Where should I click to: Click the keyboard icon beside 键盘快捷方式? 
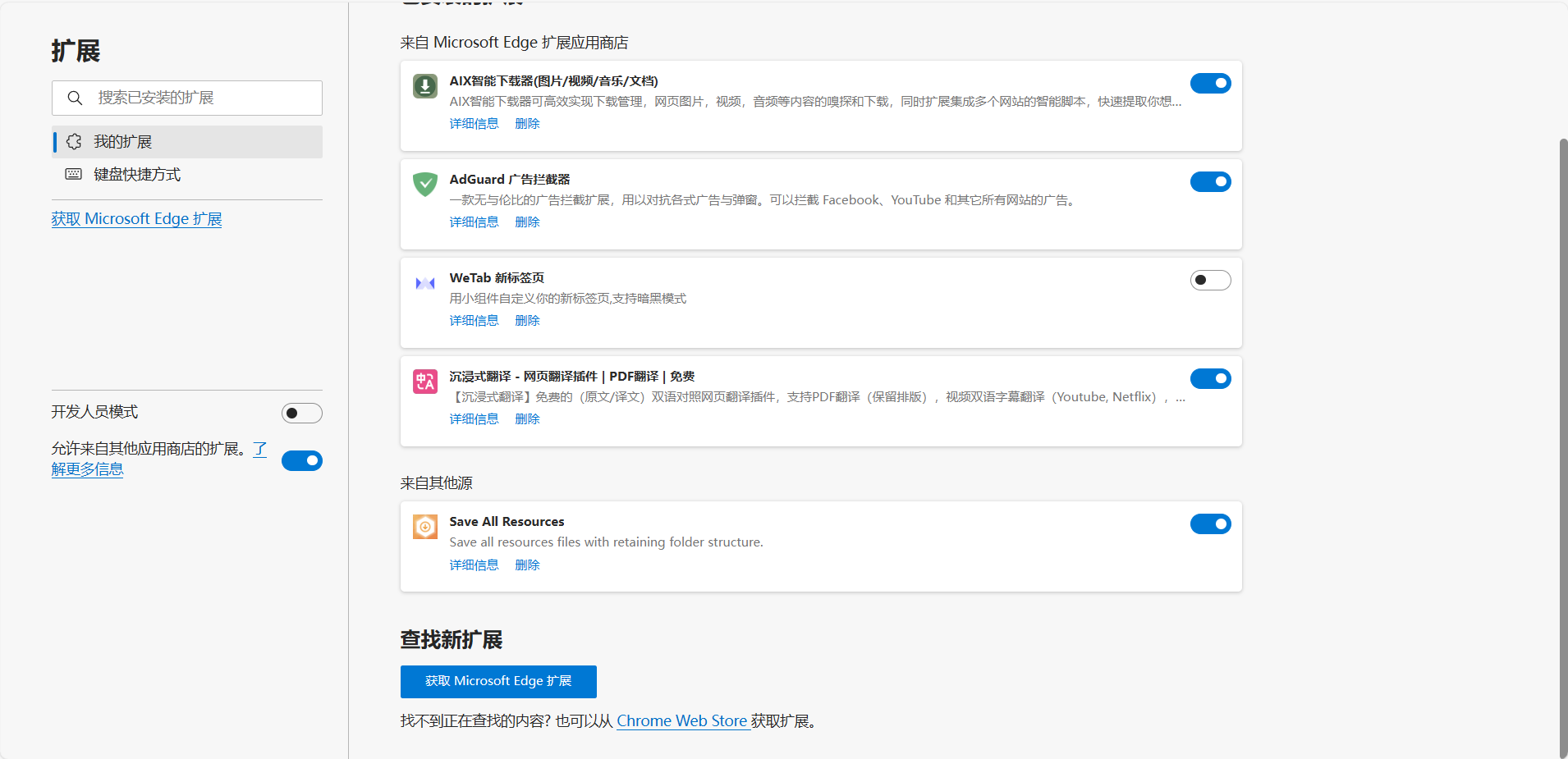click(73, 174)
